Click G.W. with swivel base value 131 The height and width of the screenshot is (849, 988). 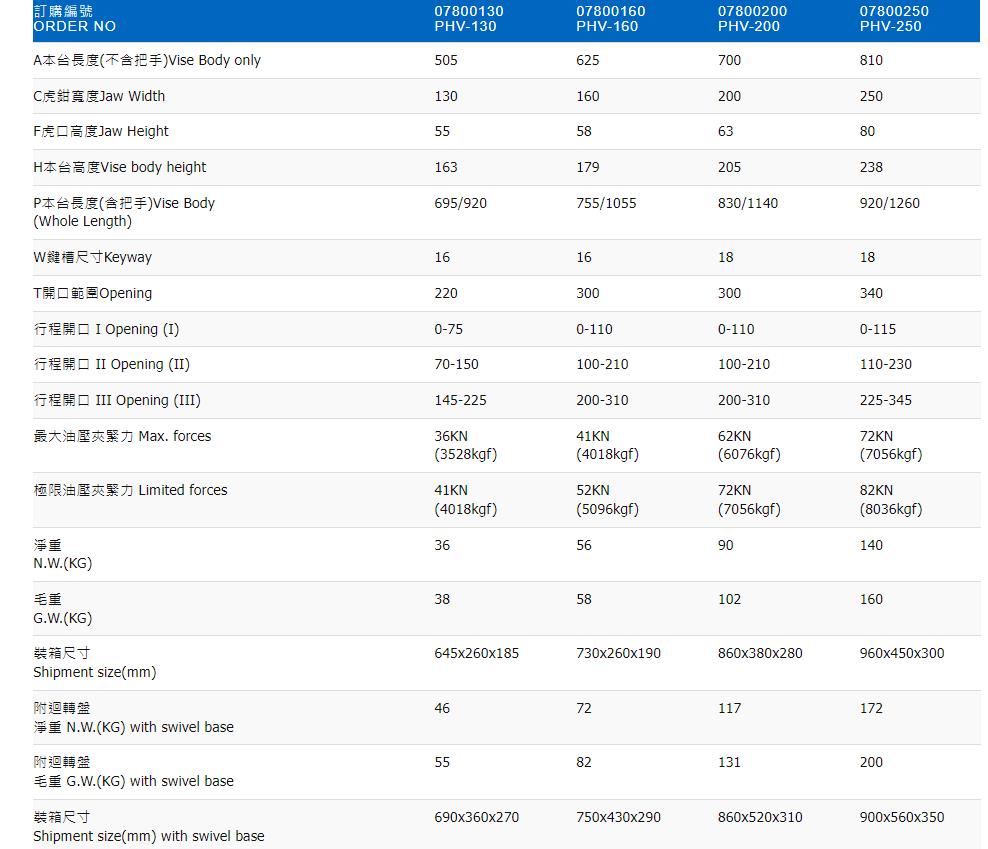(729, 762)
